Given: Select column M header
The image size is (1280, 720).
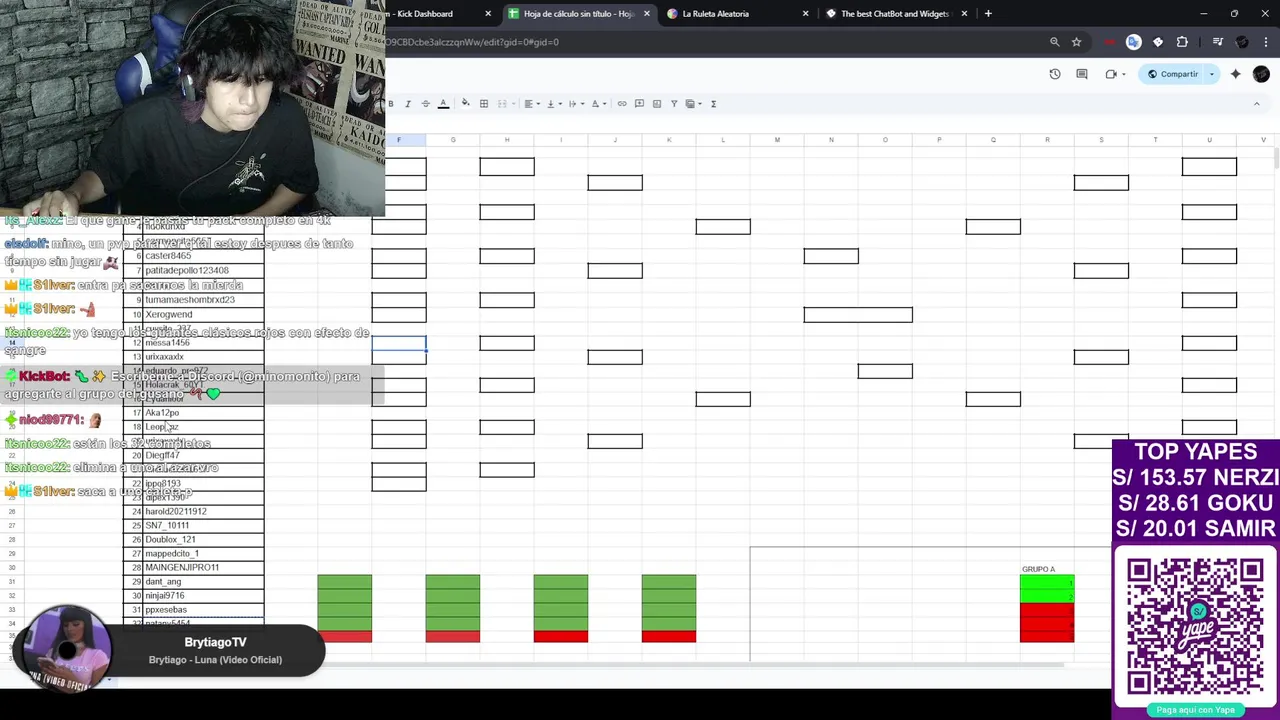Looking at the screenshot, I should [777, 140].
